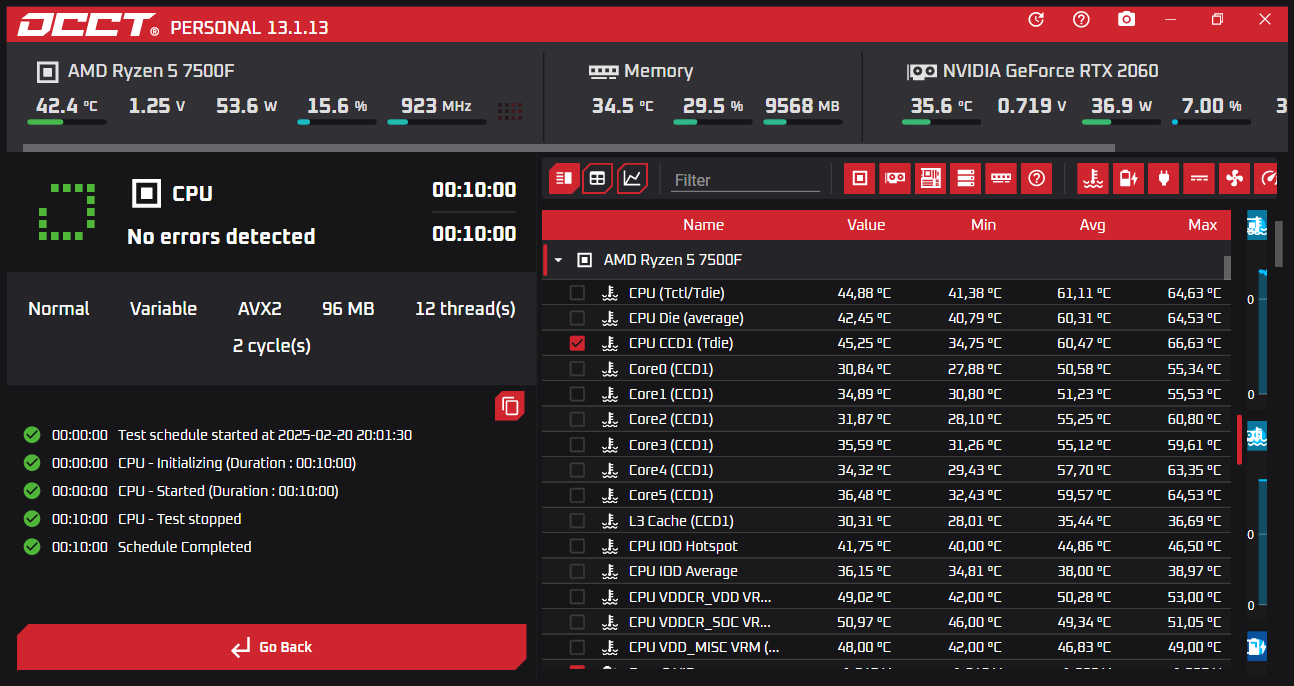Check the CPU VDDCR_SOC VR checkbox
Screen dimensions: 1294x686
pyautogui.click(x=577, y=622)
